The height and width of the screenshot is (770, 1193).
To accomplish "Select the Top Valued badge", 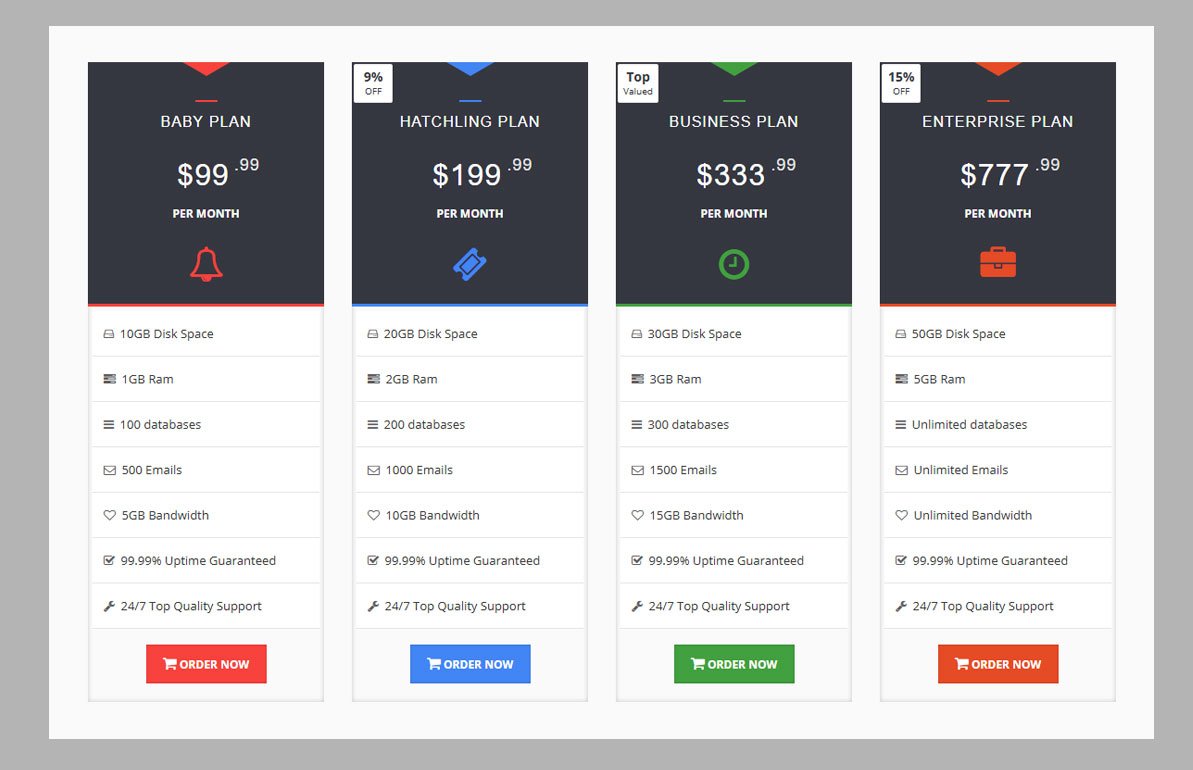I will [637, 83].
